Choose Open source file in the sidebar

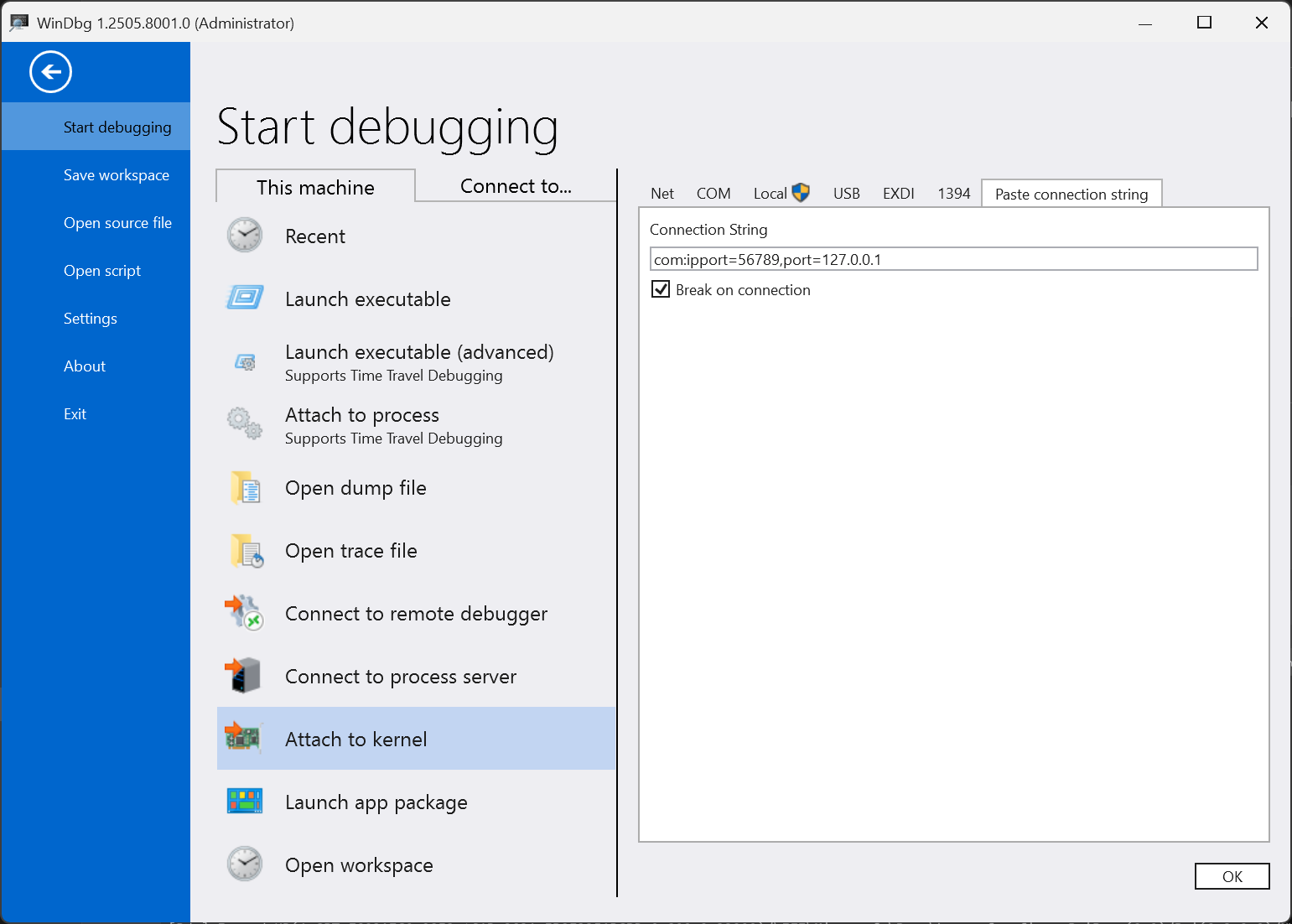point(96,222)
